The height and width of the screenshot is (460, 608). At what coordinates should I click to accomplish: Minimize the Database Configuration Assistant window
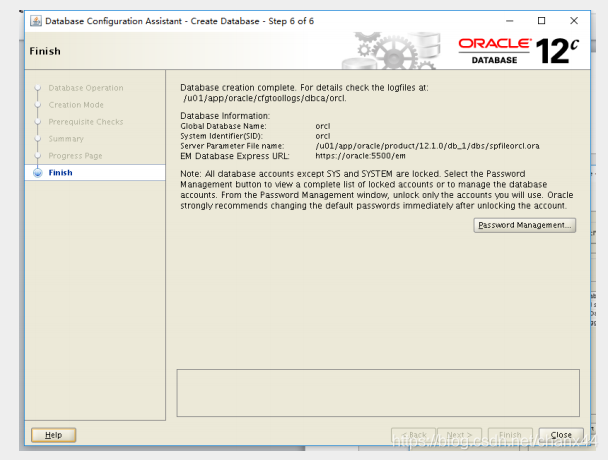coord(510,21)
